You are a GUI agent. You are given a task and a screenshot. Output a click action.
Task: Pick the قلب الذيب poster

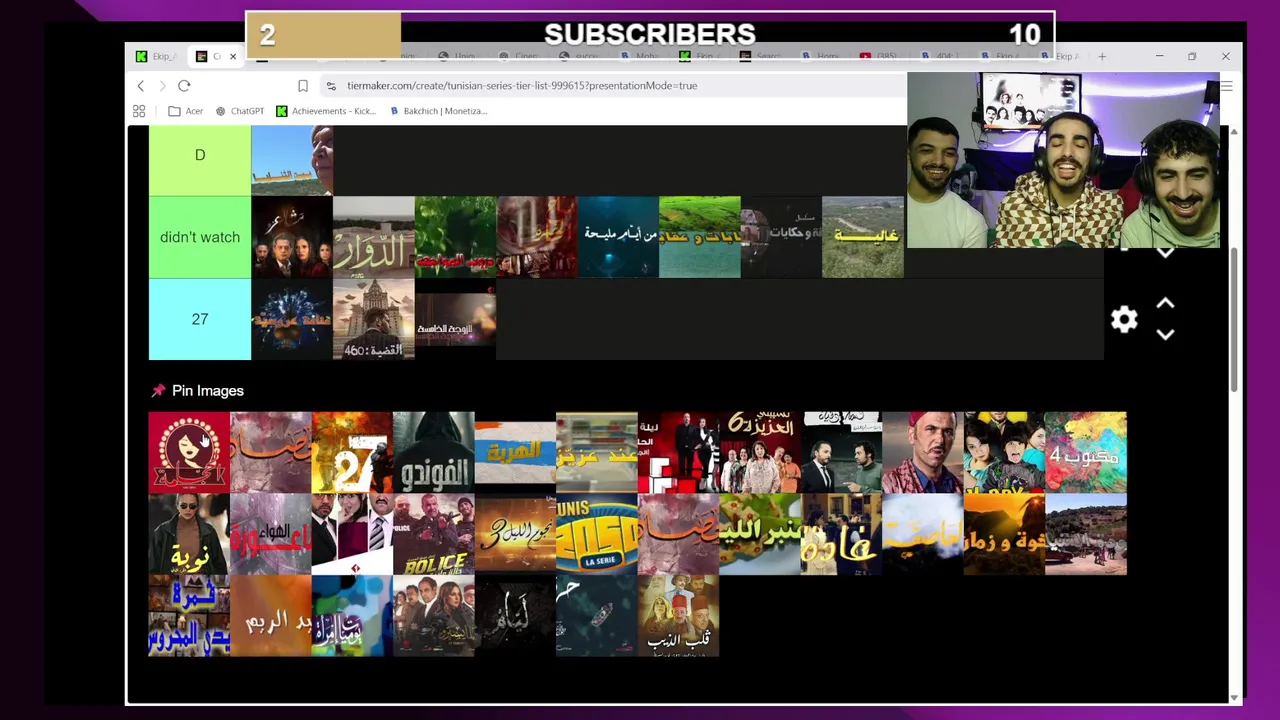[x=678, y=616]
